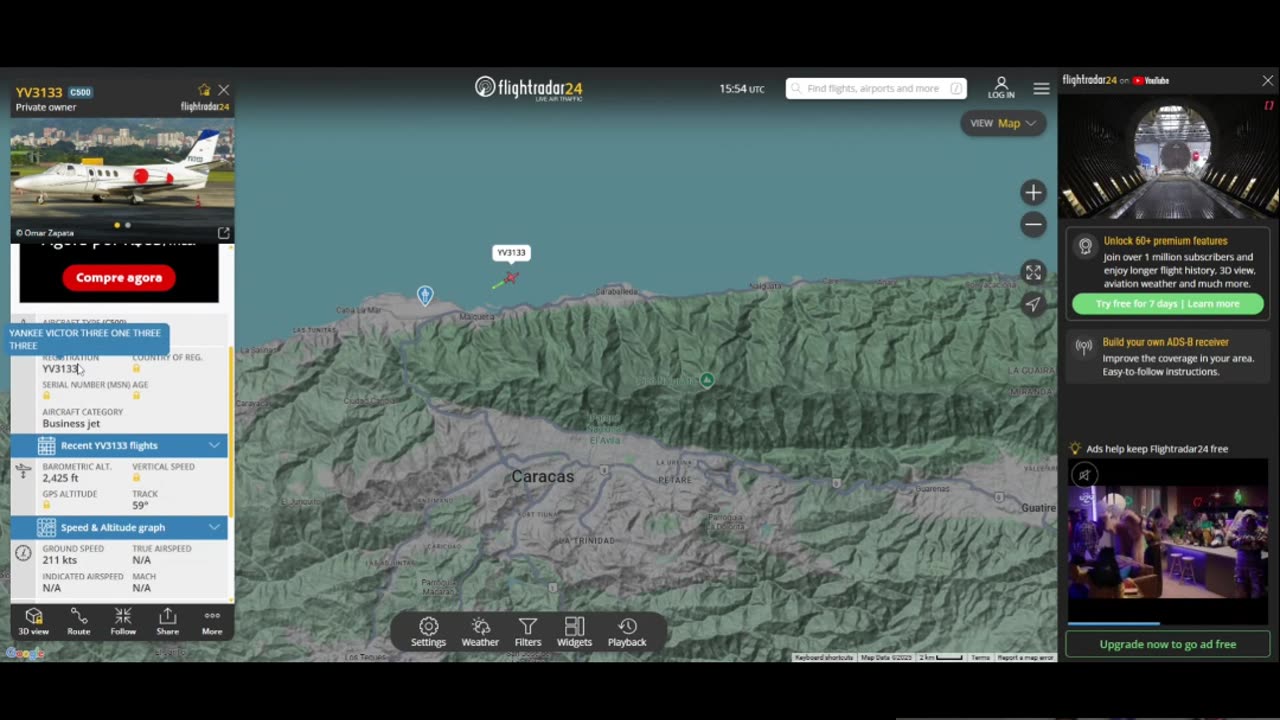Click the Compre agora ad button
Viewport: 1280px width, 720px height.
click(119, 278)
